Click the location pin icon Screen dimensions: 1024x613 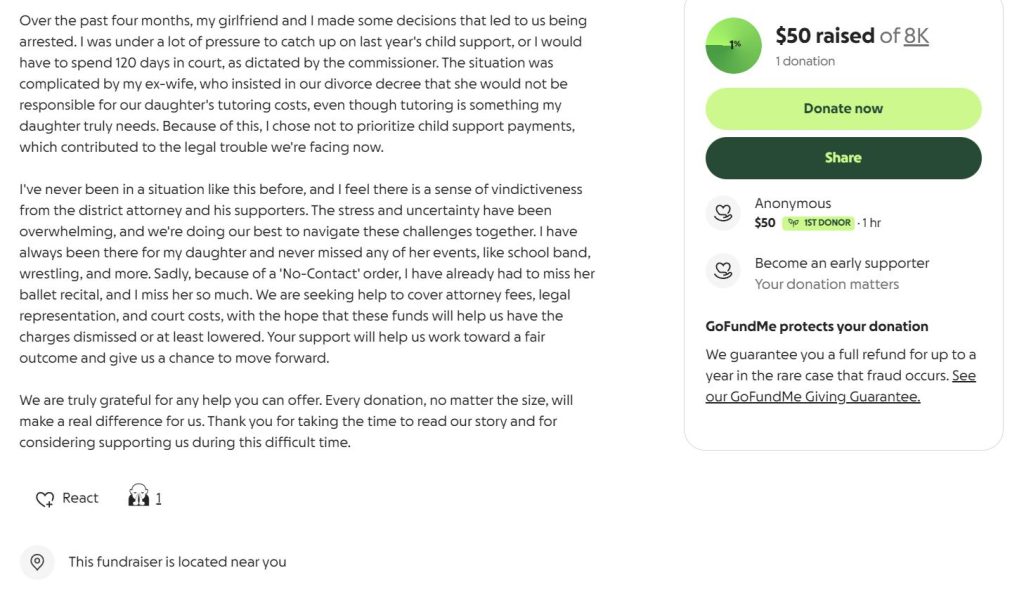[37, 562]
